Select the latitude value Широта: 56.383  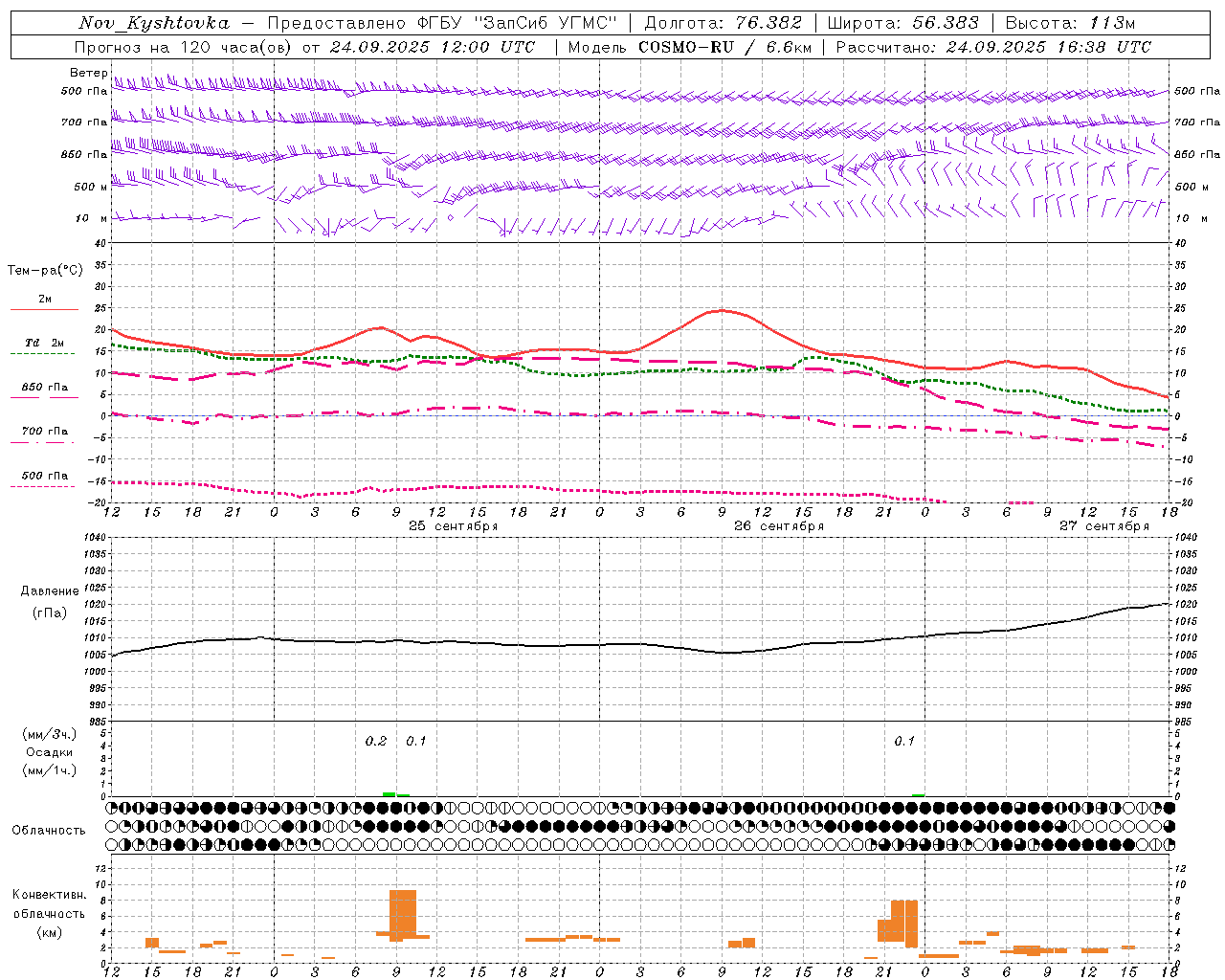[x=902, y=23]
